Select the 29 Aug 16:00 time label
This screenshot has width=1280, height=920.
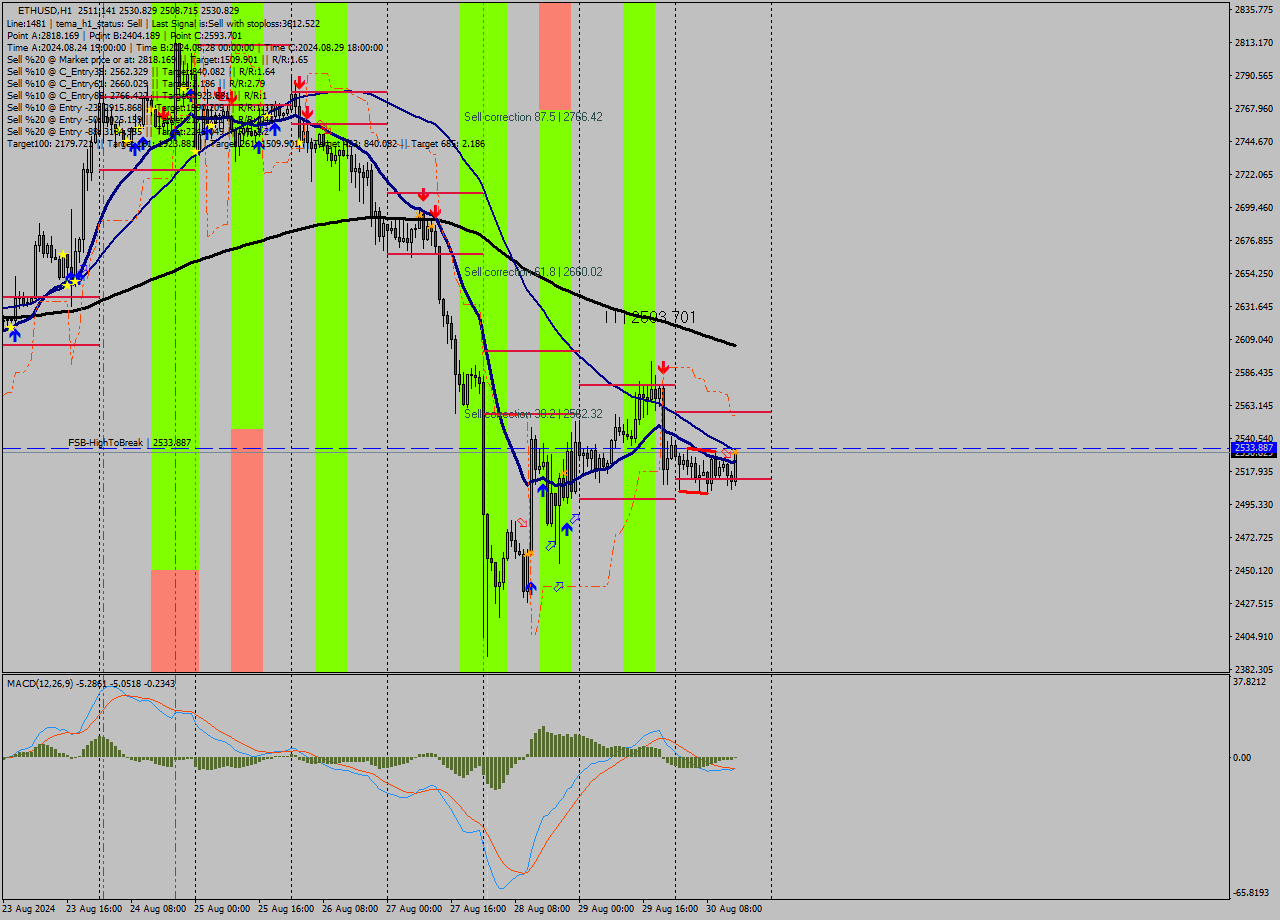click(x=670, y=909)
